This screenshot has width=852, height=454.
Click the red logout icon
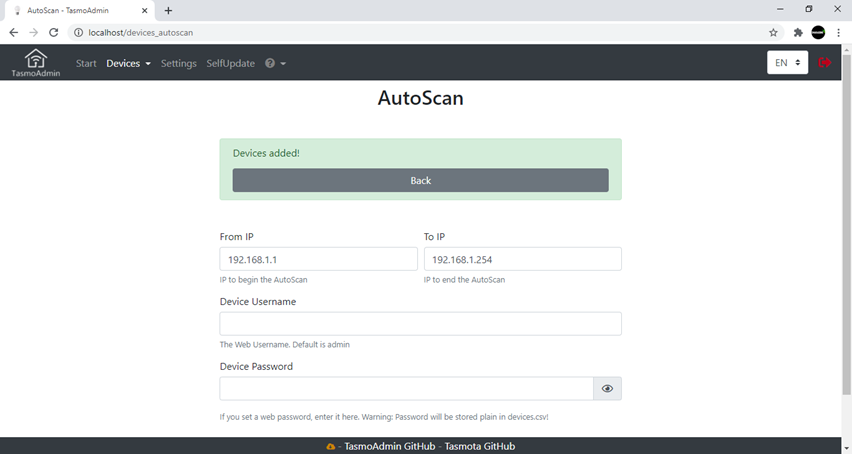coord(824,62)
